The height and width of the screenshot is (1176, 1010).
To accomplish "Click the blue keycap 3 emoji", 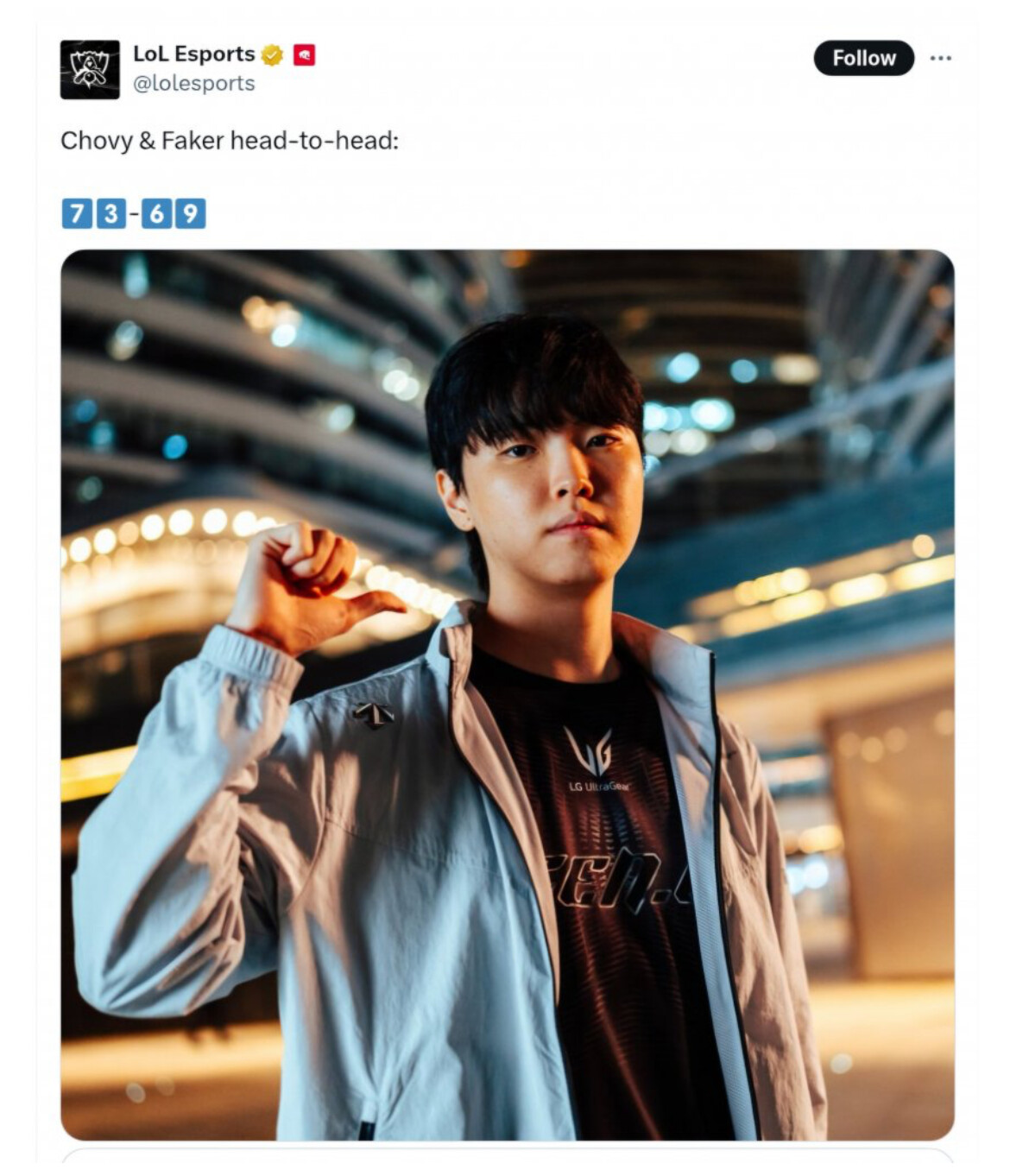I will tap(110, 213).
